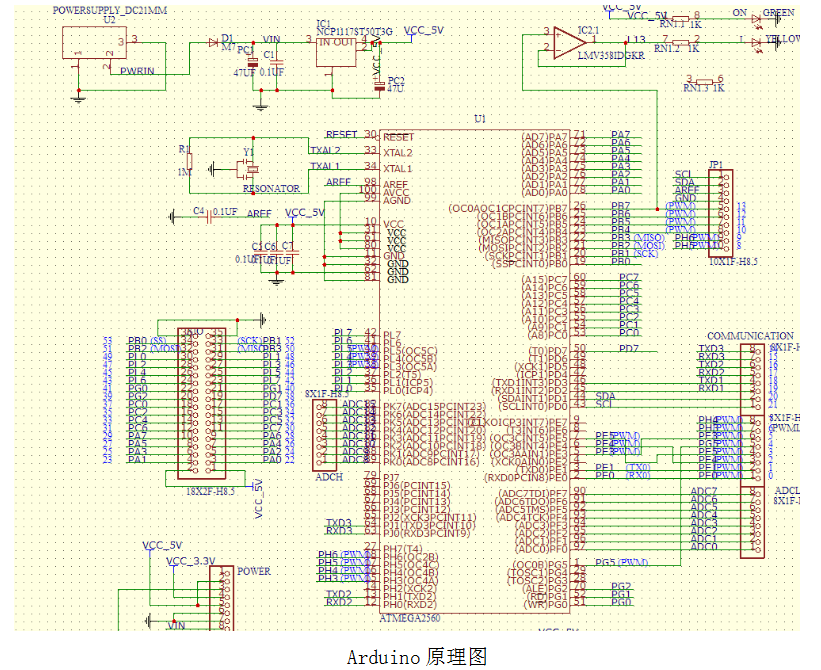Image resolution: width=821 pixels, height=670 pixels.
Task: Click the YELLOW LED symbol
Action: pyautogui.click(x=756, y=43)
